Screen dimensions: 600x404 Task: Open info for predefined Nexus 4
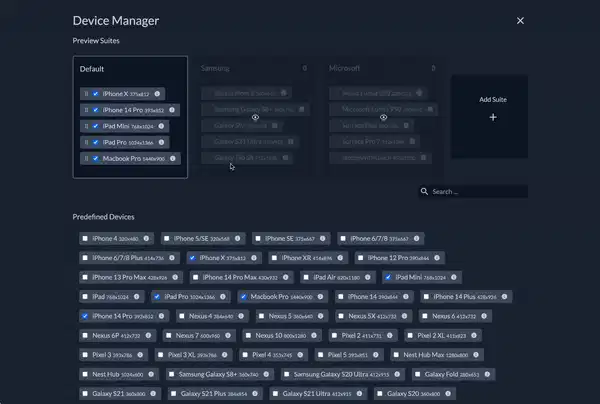click(241, 316)
